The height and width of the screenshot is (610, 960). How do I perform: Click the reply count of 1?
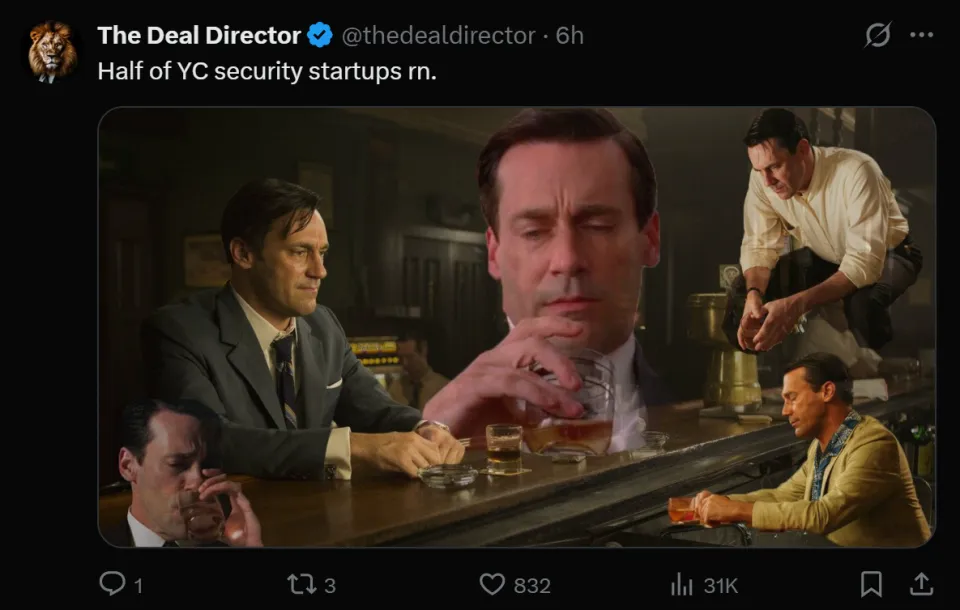(138, 586)
